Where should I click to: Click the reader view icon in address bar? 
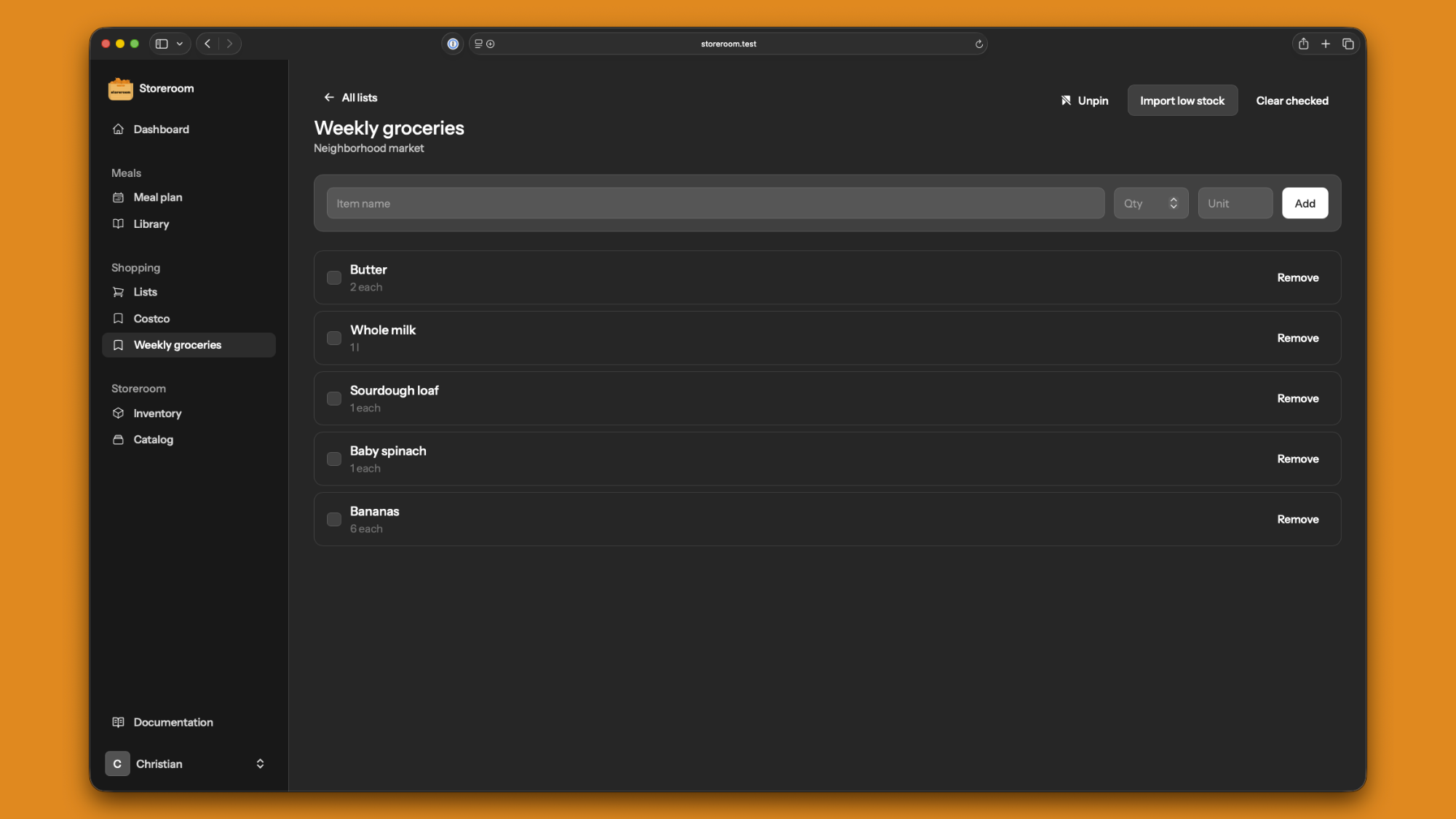[x=478, y=44]
